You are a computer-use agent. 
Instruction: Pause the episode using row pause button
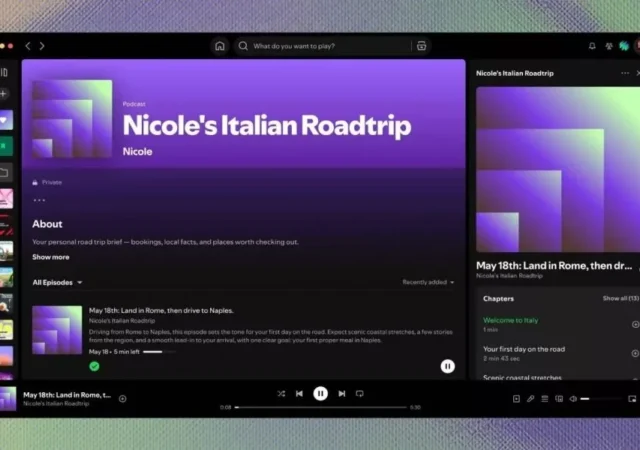point(447,366)
